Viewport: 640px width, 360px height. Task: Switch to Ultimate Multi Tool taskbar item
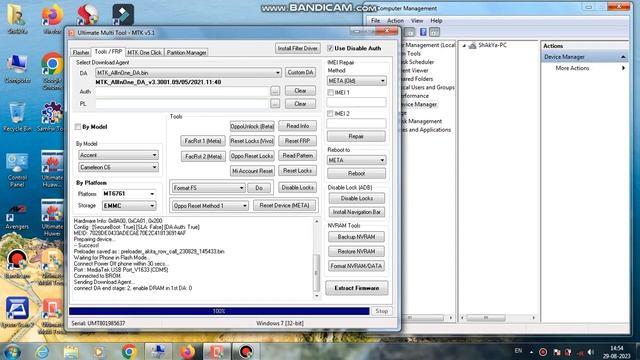(x=216, y=351)
